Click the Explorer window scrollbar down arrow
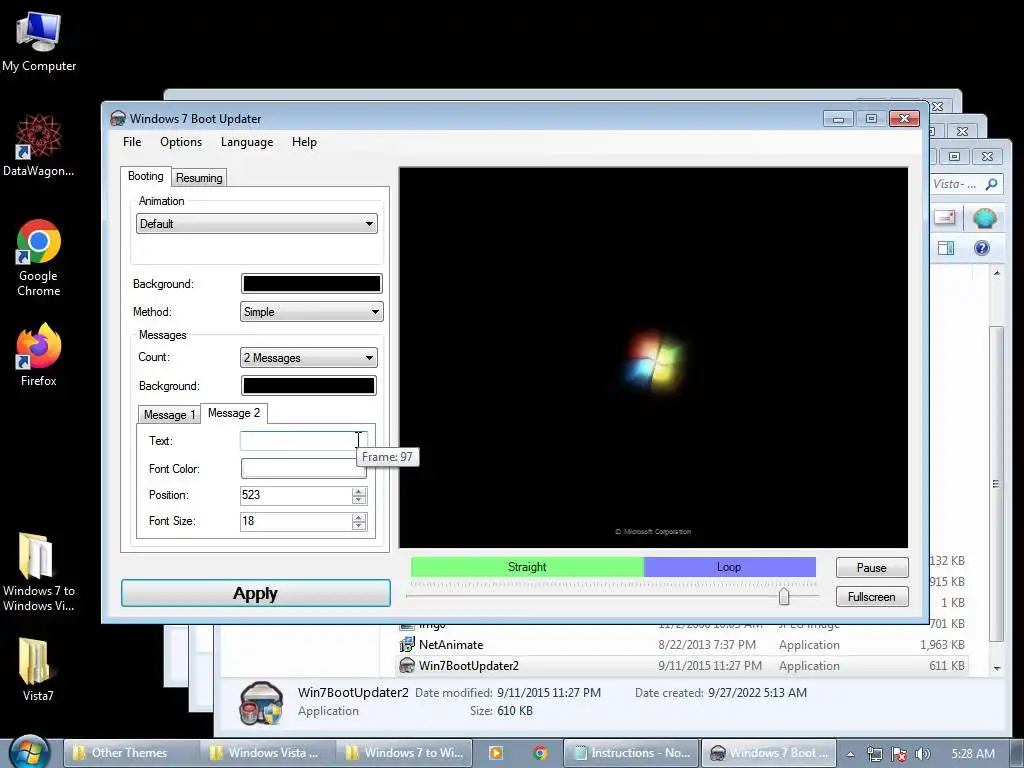Viewport: 1024px width, 768px height. tap(997, 667)
